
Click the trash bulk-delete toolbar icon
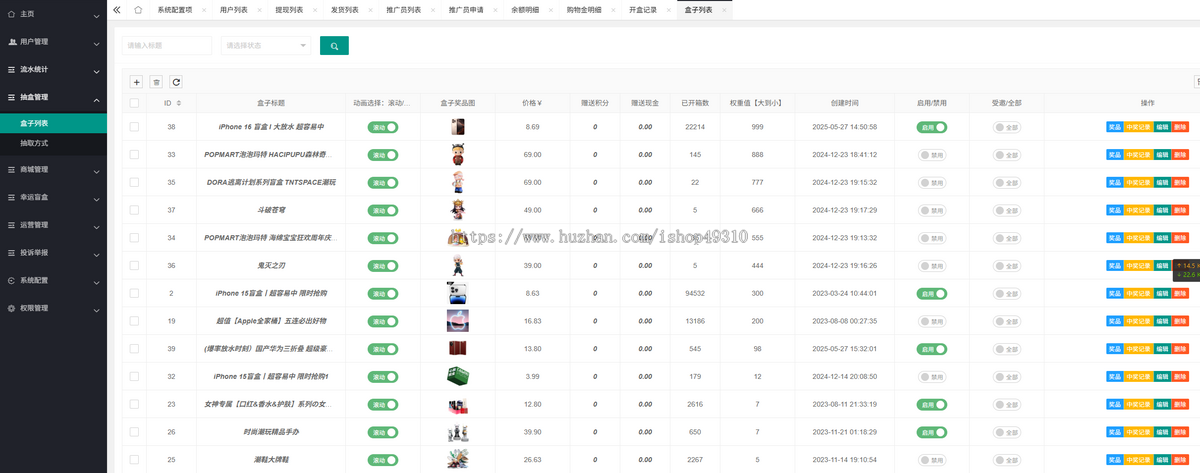(x=156, y=82)
